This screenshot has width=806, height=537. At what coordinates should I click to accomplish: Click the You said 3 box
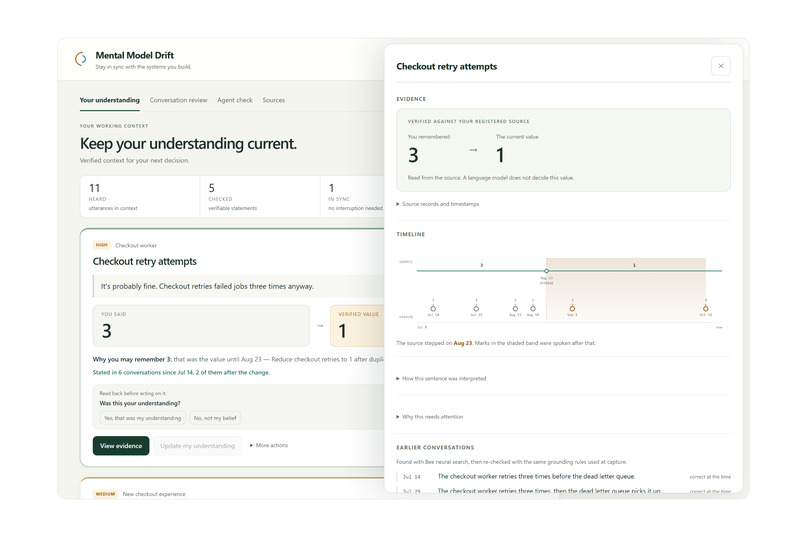point(201,326)
